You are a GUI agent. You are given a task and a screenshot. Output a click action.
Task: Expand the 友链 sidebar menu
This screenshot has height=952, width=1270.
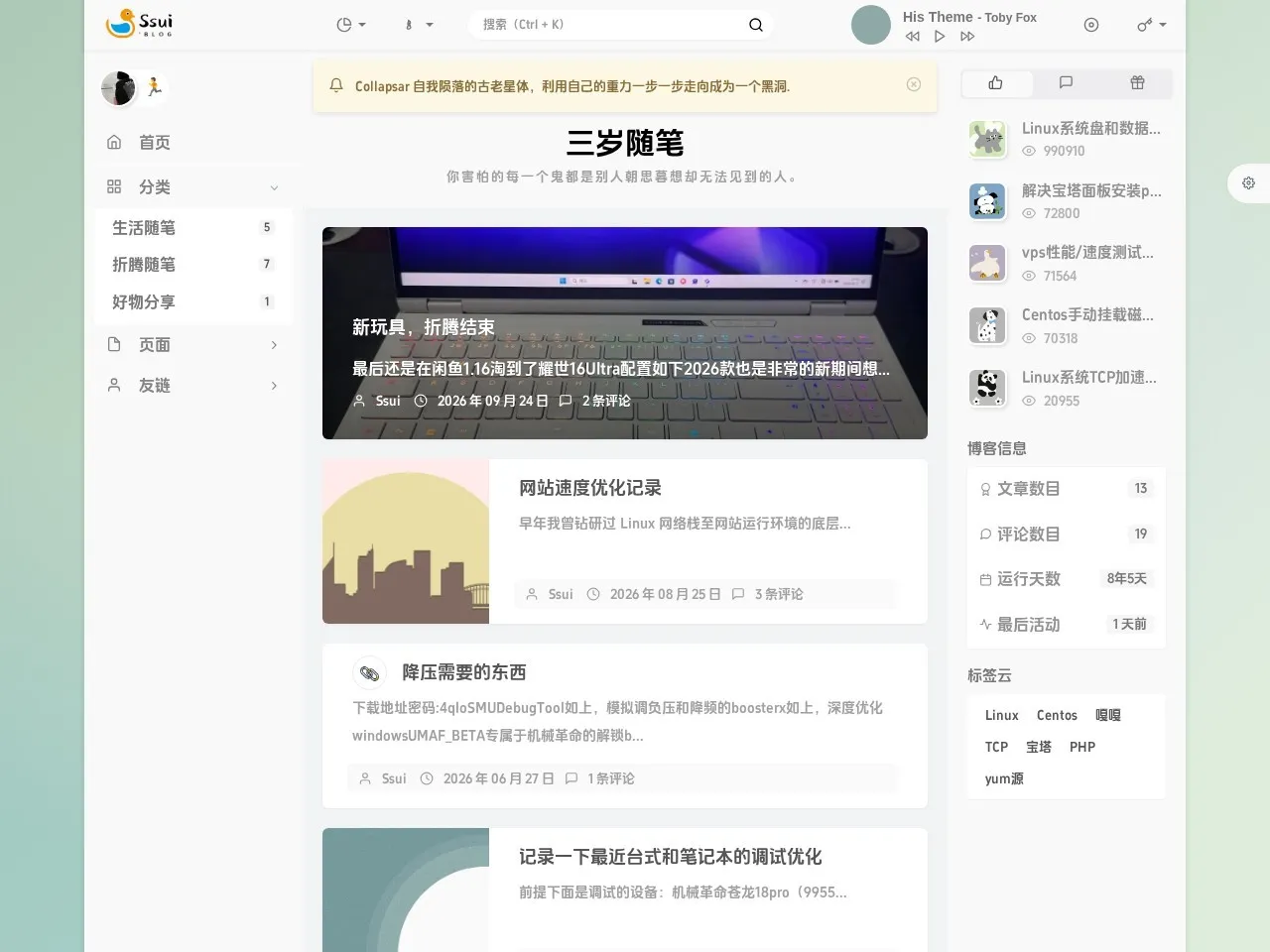tap(193, 386)
